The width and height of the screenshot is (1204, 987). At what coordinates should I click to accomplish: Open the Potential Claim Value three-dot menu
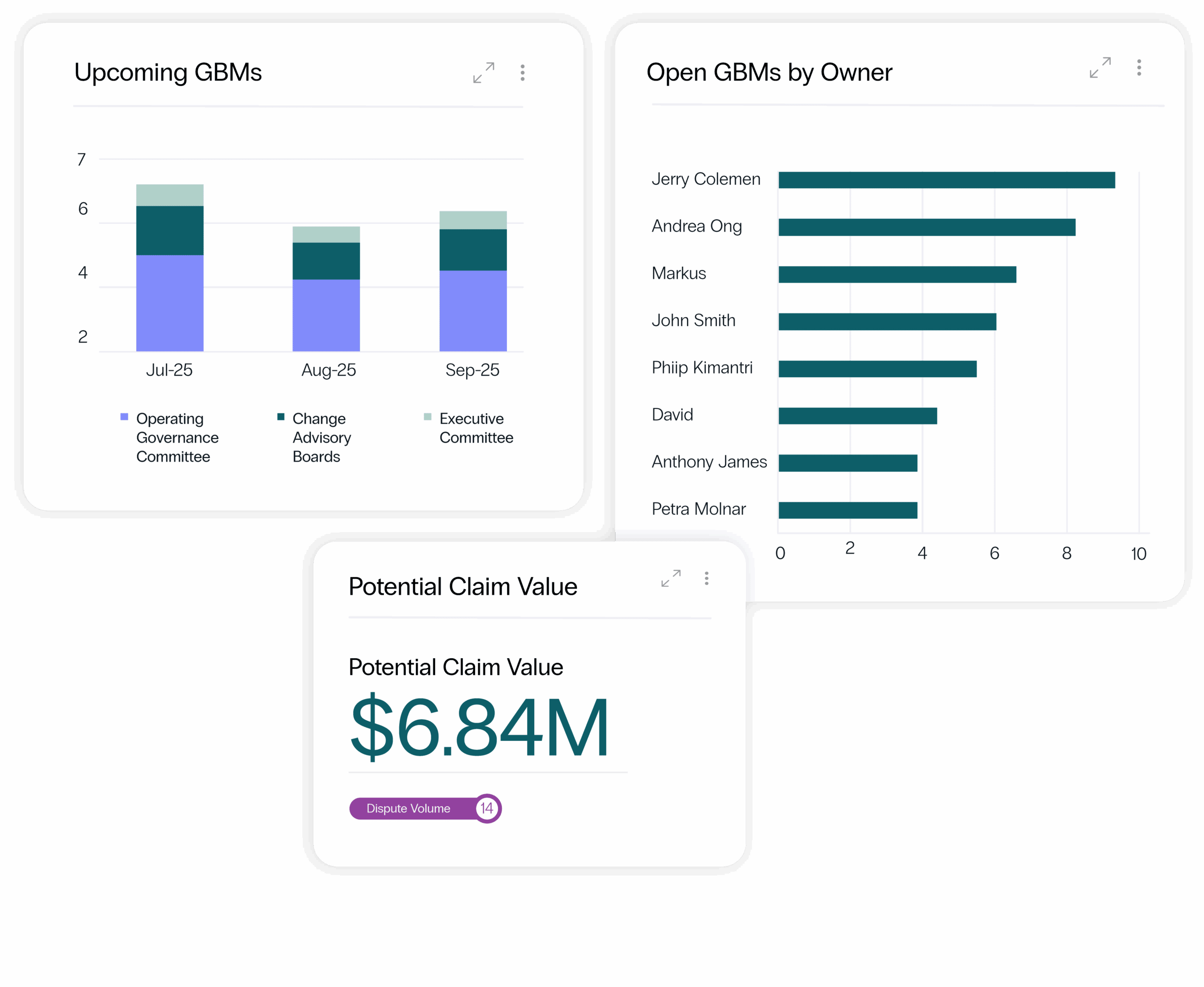pos(706,578)
